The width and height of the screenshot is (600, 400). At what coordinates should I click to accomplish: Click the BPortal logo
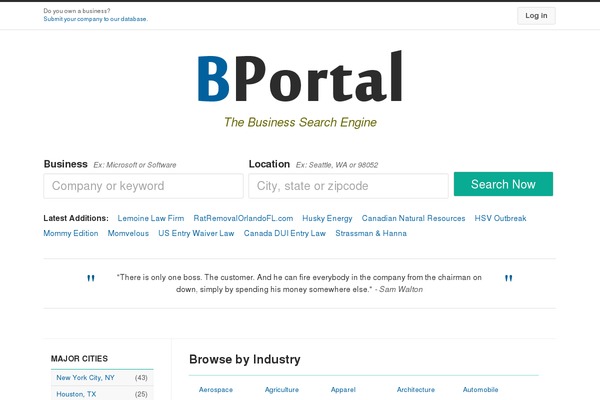coord(300,77)
